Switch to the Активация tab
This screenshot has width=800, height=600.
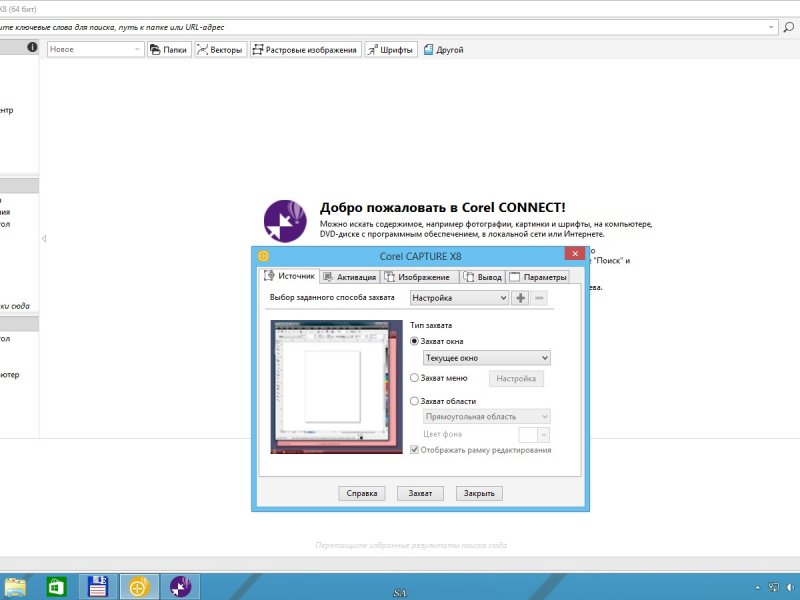click(x=351, y=277)
